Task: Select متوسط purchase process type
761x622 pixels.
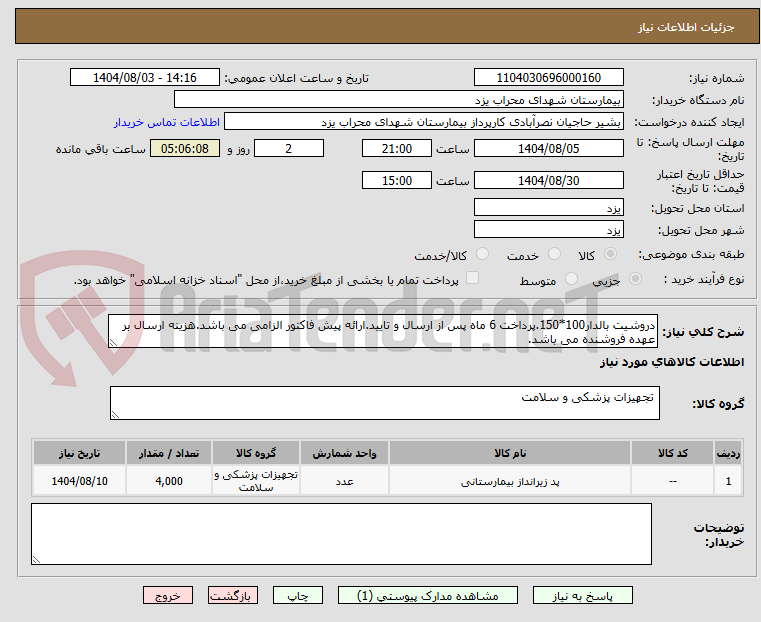Action: click(572, 280)
